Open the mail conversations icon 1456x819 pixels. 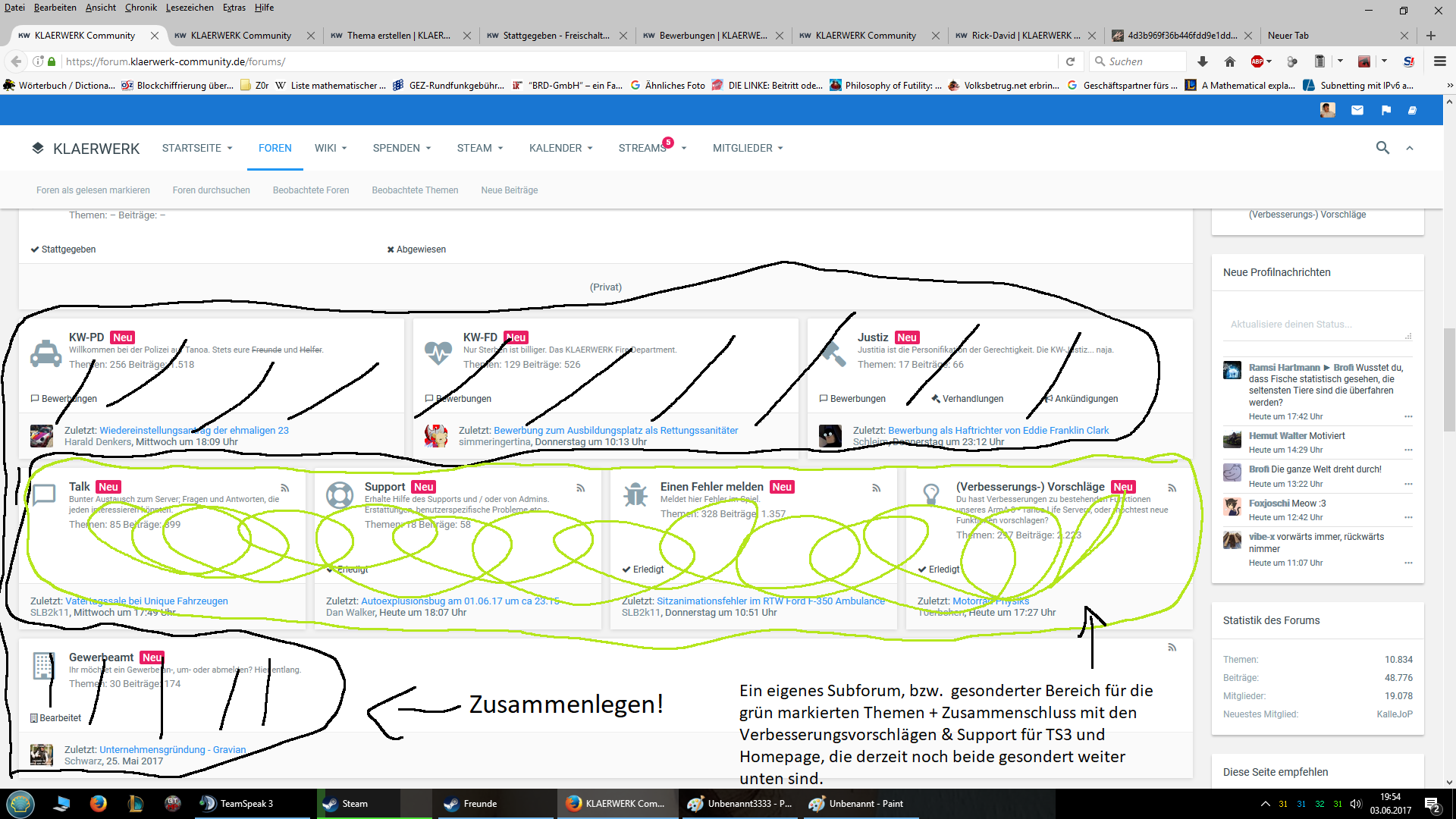point(1357,110)
